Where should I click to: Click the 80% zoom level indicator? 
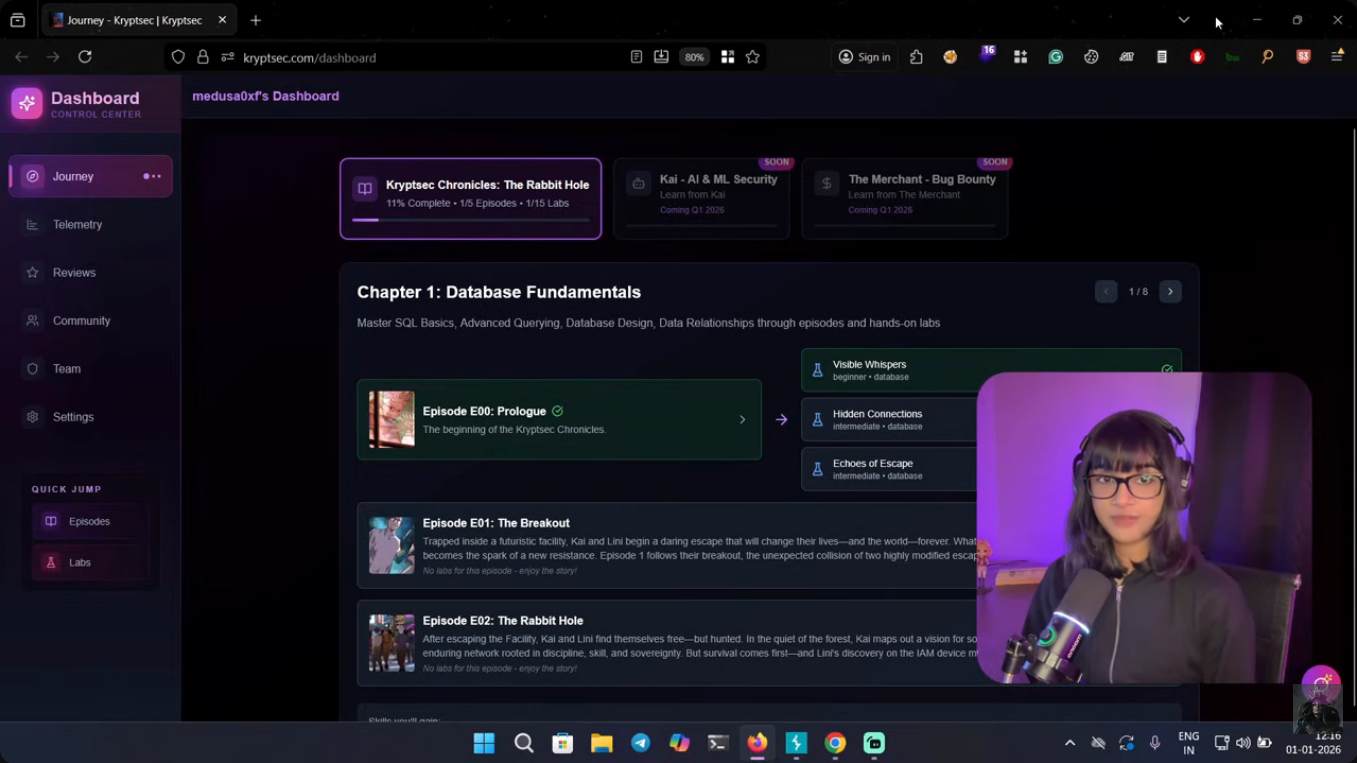pyautogui.click(x=694, y=57)
